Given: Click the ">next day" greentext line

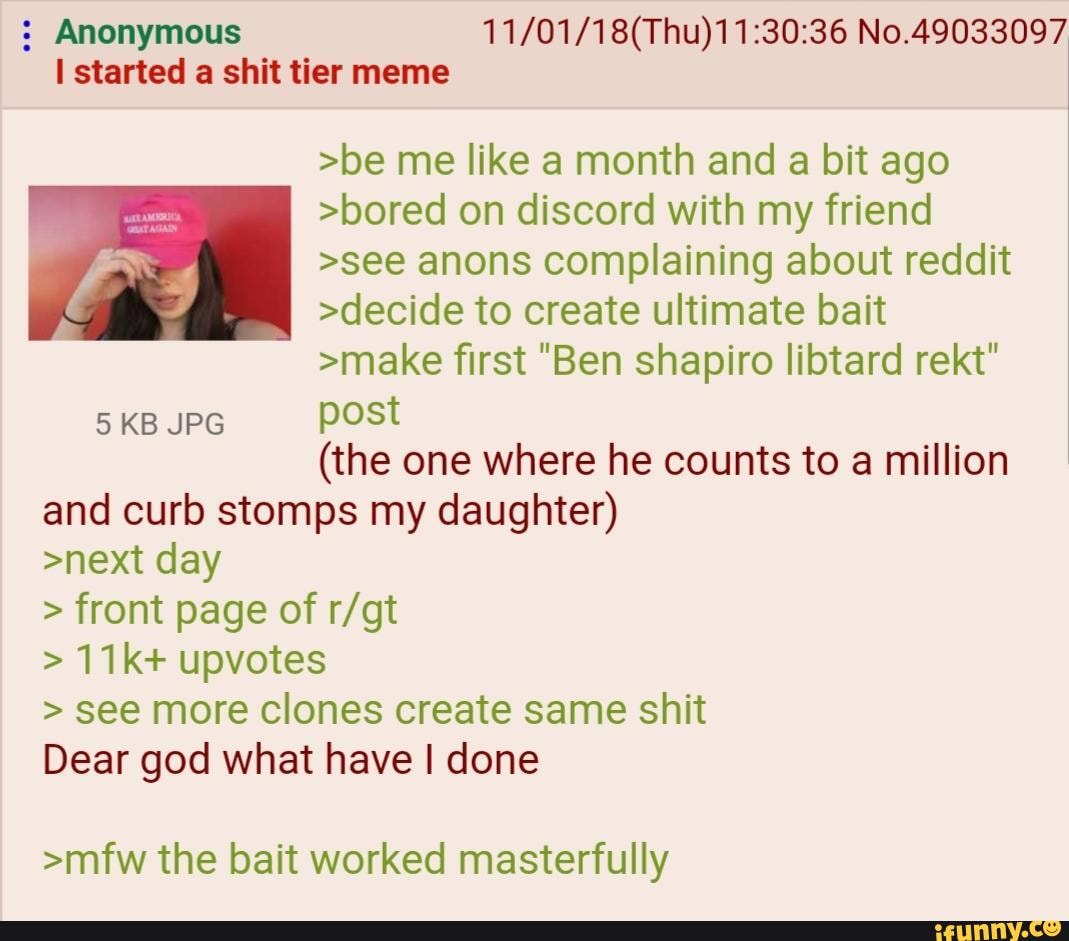Looking at the screenshot, I should tap(132, 561).
